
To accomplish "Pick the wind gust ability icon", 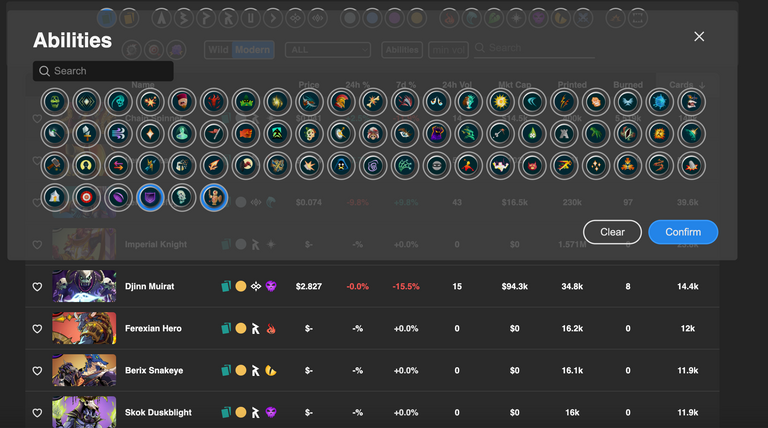I will click(x=119, y=134).
